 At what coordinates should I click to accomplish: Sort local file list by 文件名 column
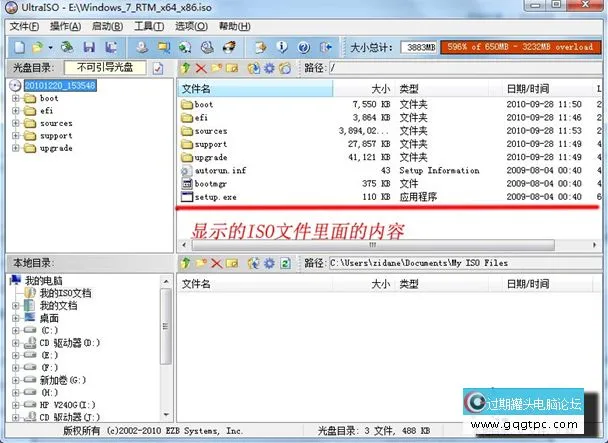pyautogui.click(x=255, y=284)
